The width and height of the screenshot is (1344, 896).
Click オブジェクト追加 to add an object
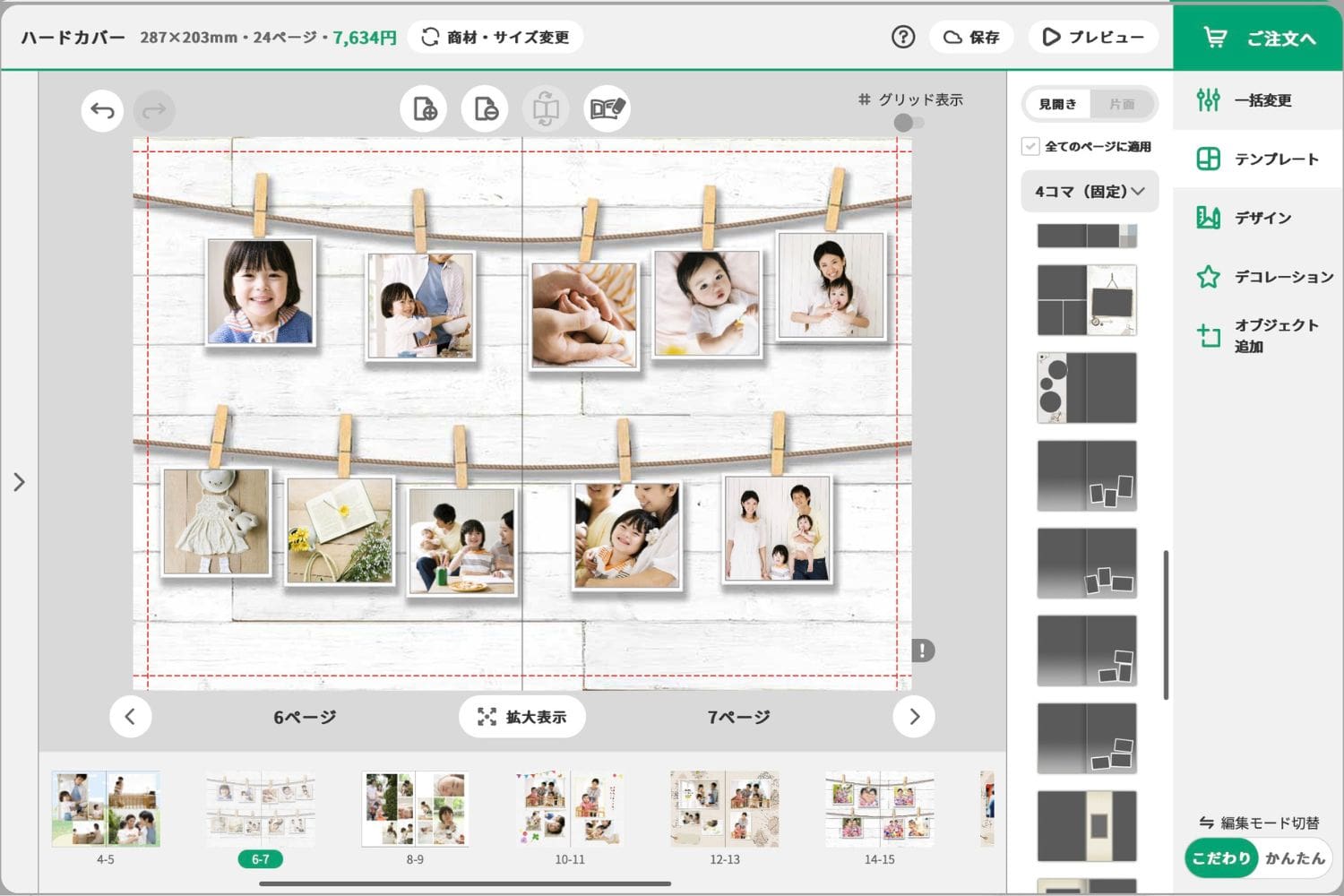(1258, 336)
